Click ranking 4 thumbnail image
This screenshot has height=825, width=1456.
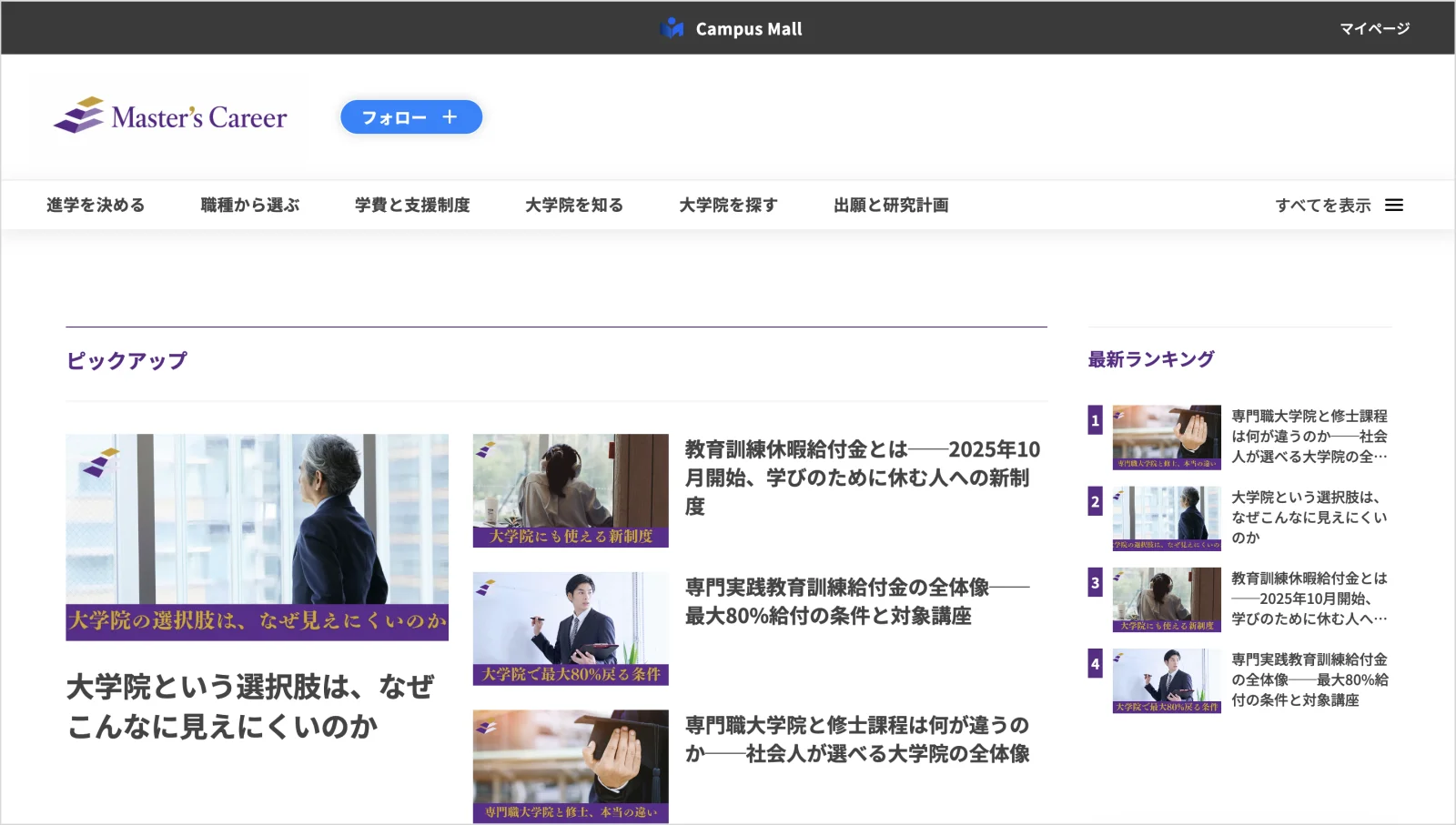1167,680
